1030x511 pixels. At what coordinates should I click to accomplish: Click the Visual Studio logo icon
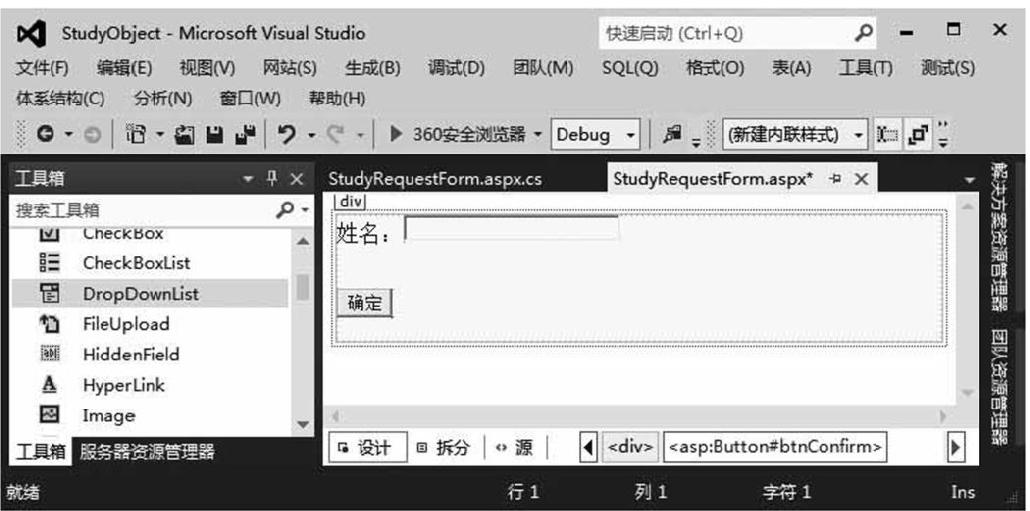tap(32, 33)
